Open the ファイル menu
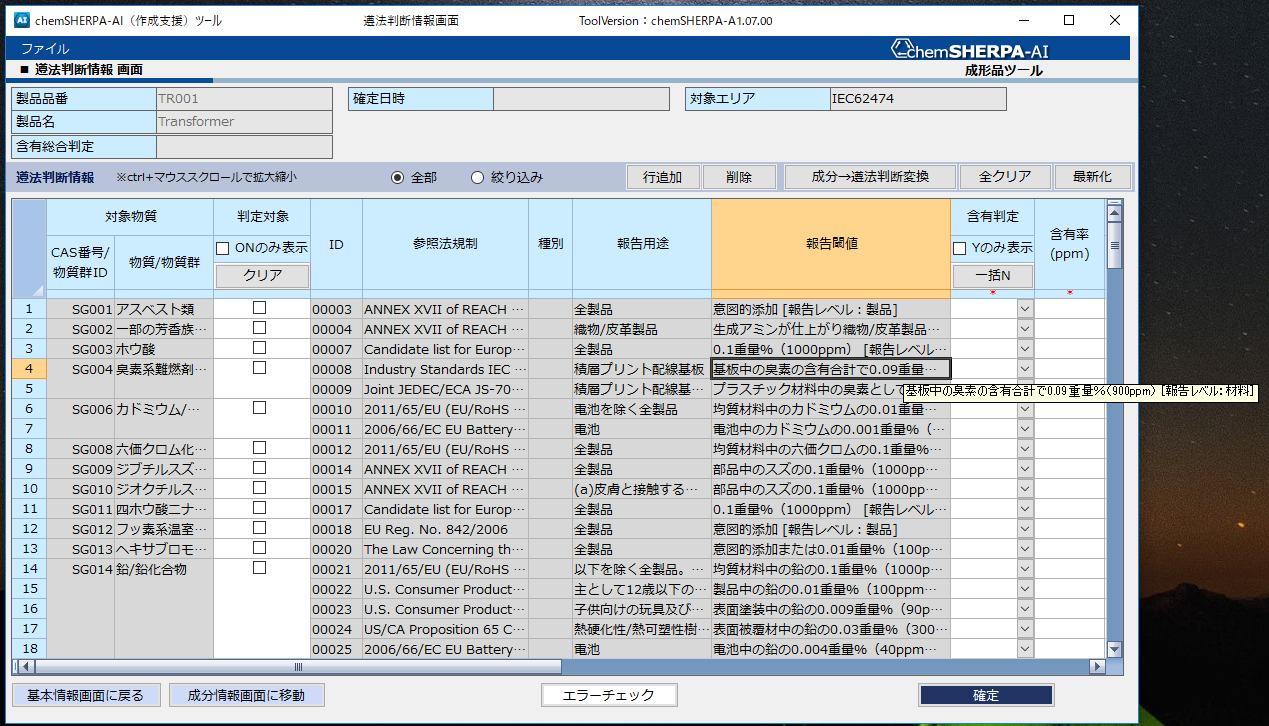 [45, 49]
